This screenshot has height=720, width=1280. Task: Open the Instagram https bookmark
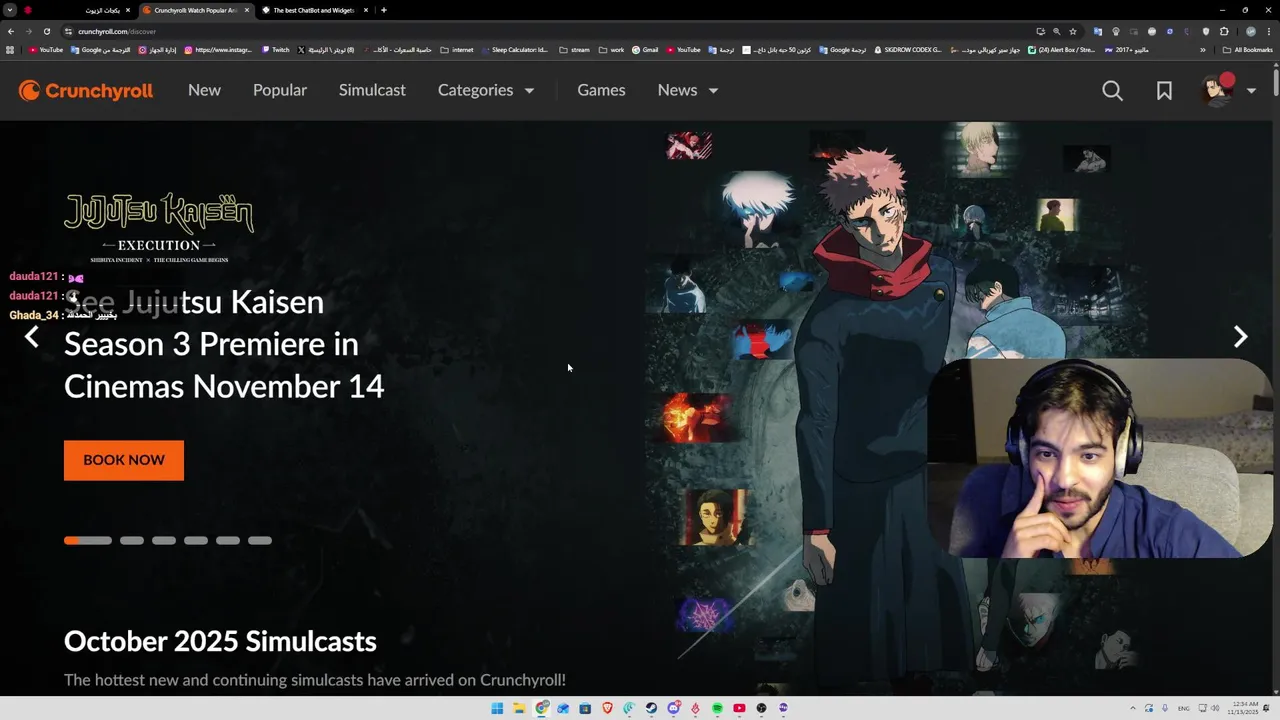[218, 49]
